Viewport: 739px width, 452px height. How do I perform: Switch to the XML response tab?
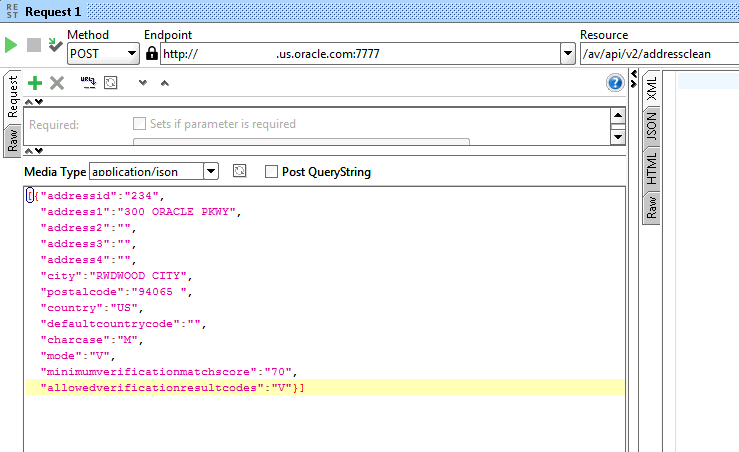pyautogui.click(x=651, y=89)
